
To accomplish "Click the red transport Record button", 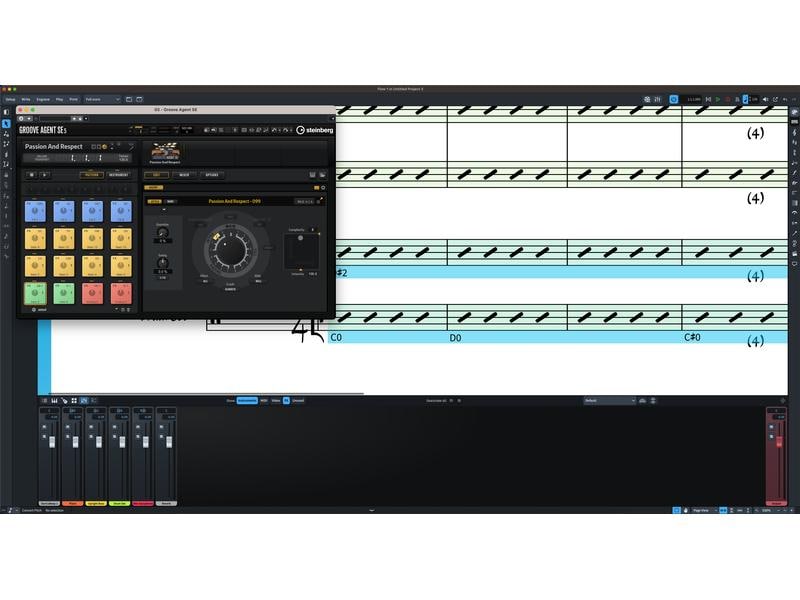I will pos(728,99).
